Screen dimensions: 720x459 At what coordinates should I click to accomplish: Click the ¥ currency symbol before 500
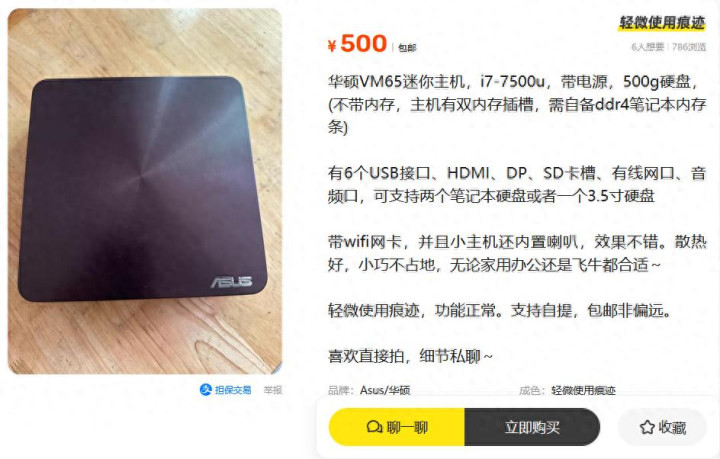[x=332, y=45]
